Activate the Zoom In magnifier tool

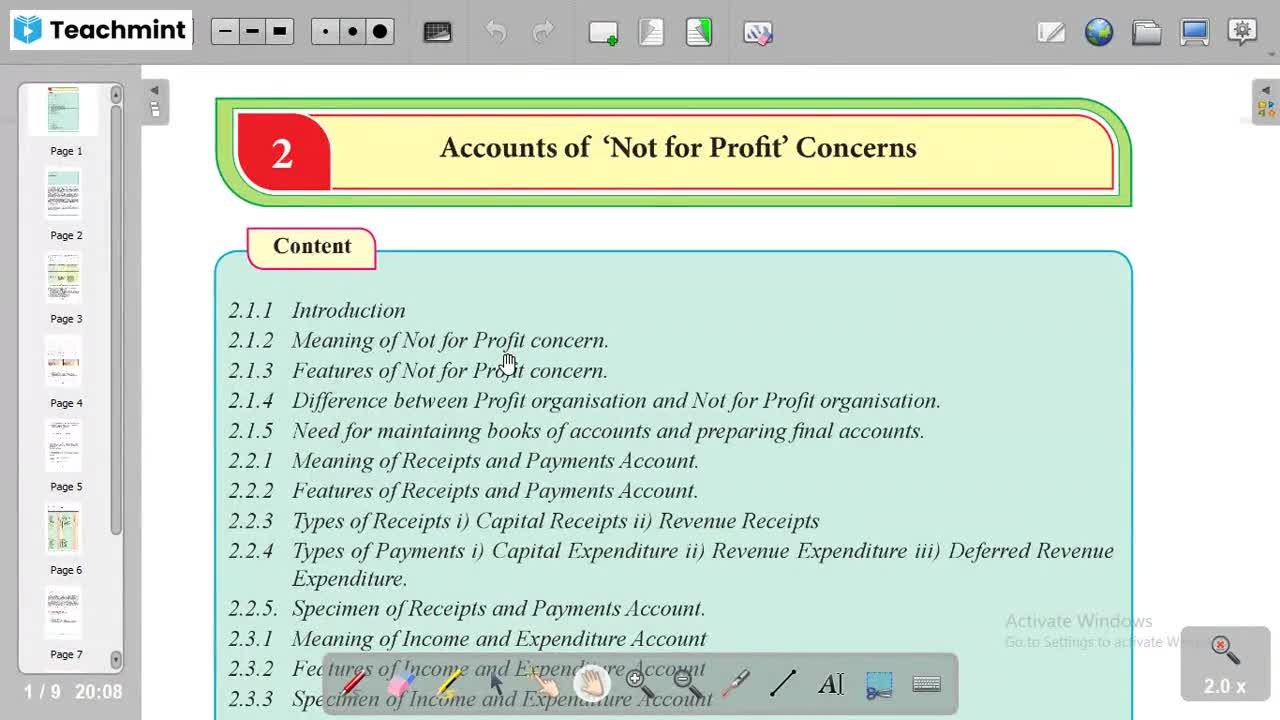pyautogui.click(x=637, y=683)
